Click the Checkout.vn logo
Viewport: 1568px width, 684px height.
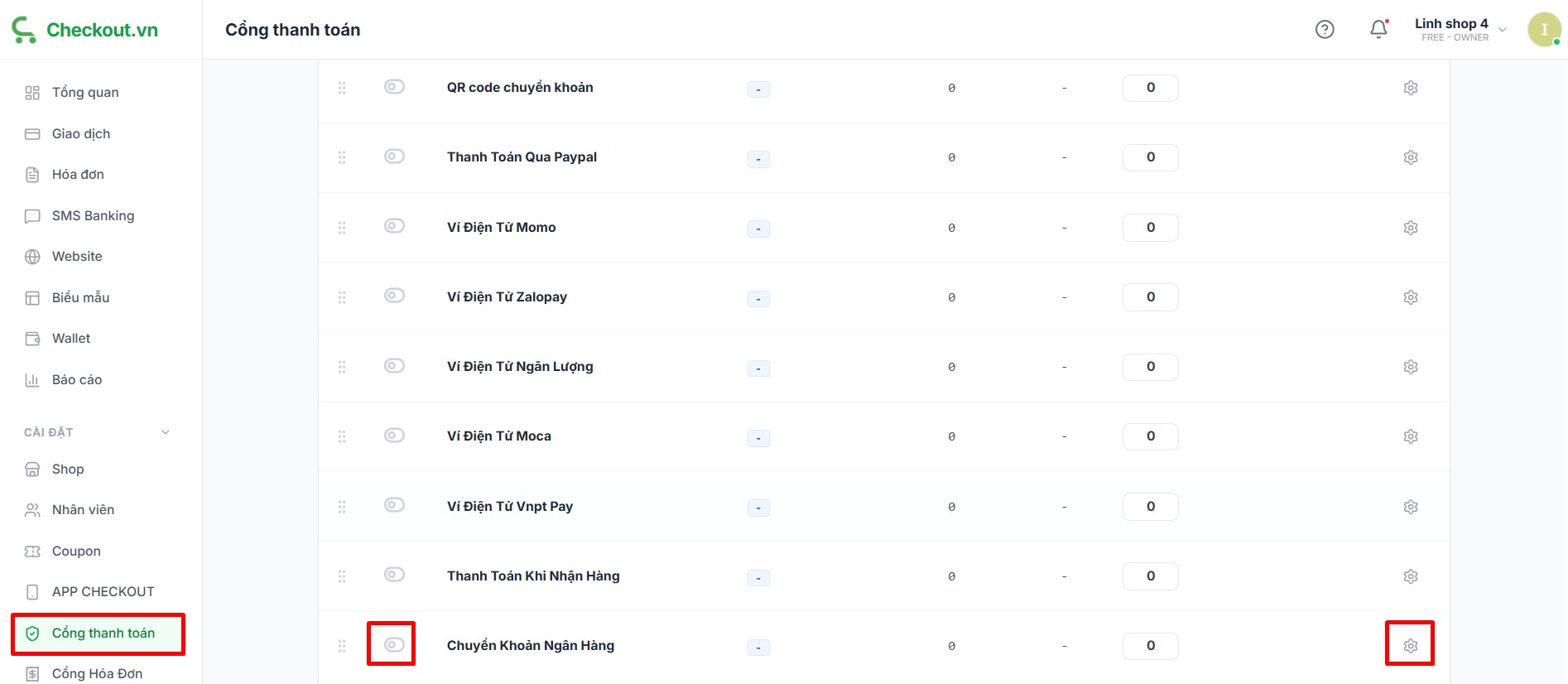pos(85,30)
